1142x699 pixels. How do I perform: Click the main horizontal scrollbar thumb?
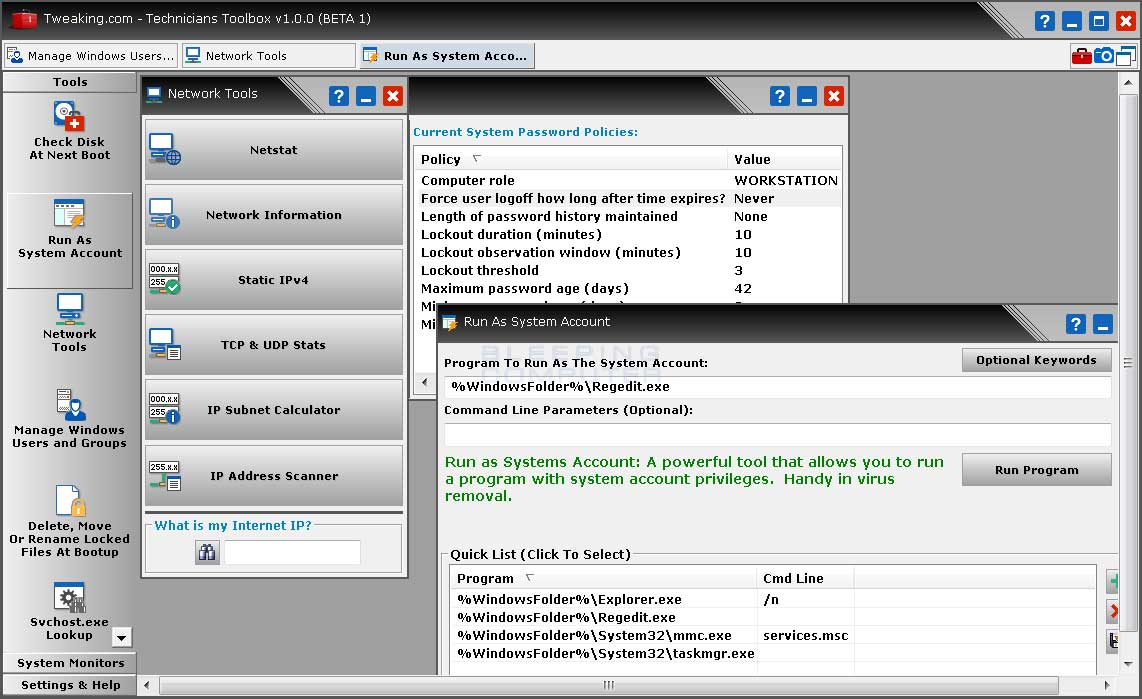click(609, 685)
